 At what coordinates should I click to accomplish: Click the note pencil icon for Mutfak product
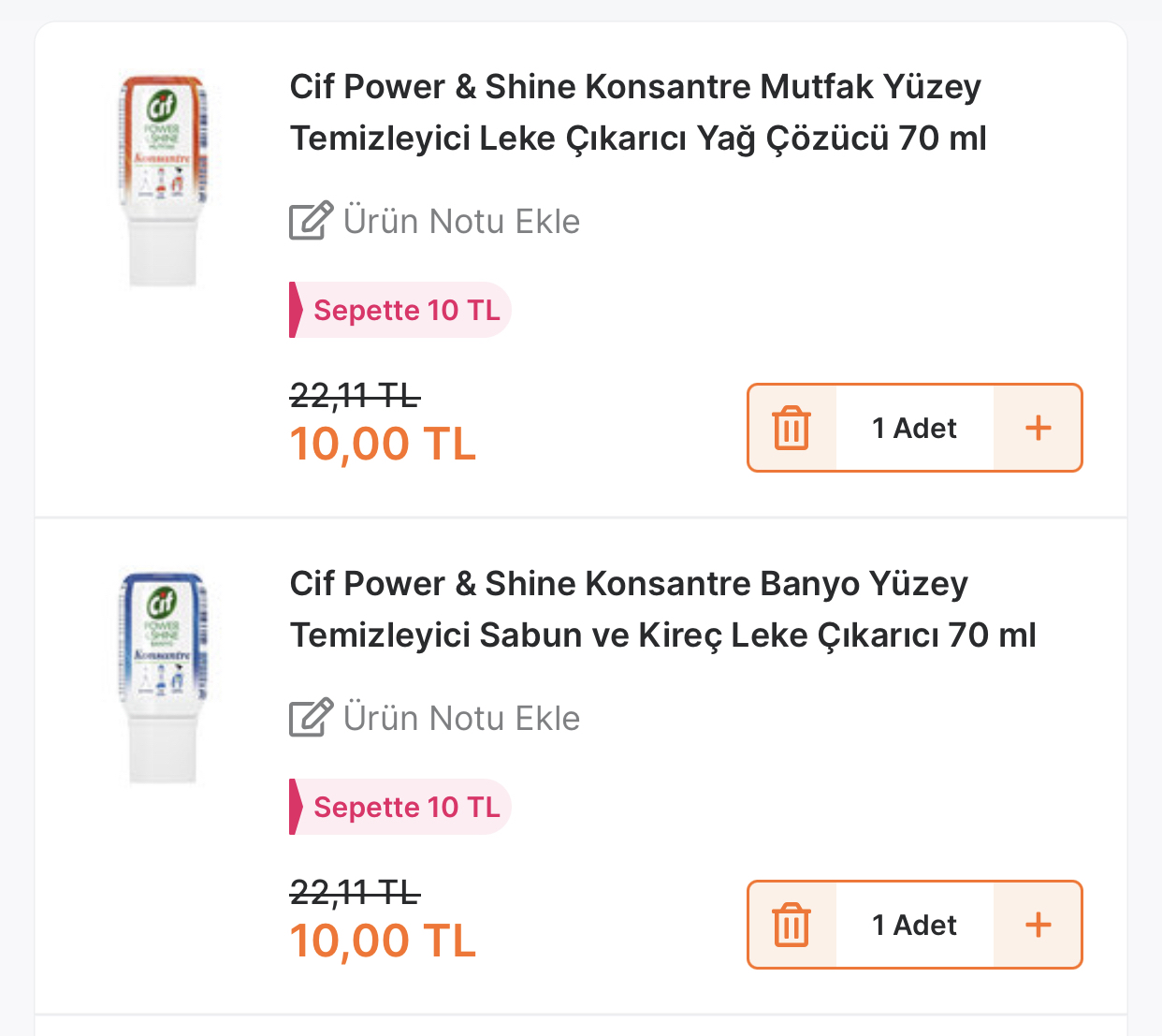point(311,221)
